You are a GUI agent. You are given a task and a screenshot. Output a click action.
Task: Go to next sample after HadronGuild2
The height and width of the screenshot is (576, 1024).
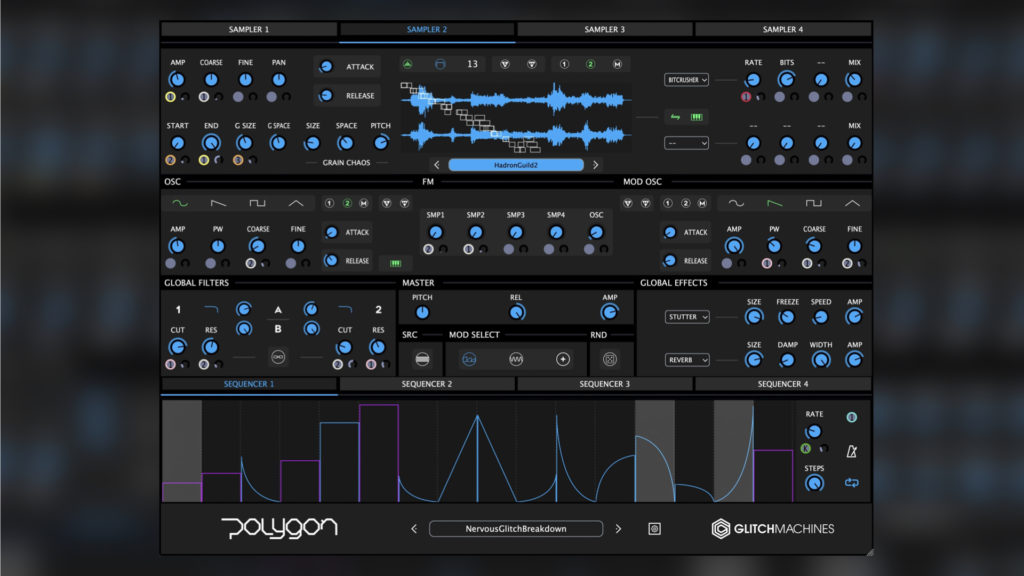click(596, 165)
